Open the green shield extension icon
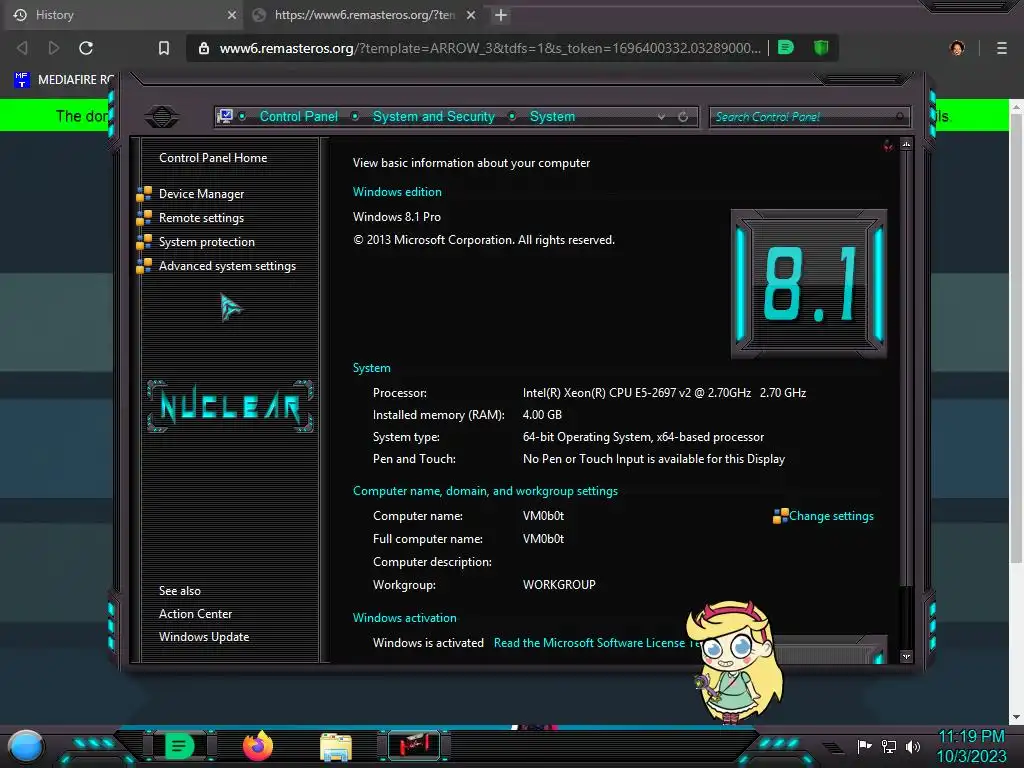Screen dimensions: 1024x768 [821, 47]
